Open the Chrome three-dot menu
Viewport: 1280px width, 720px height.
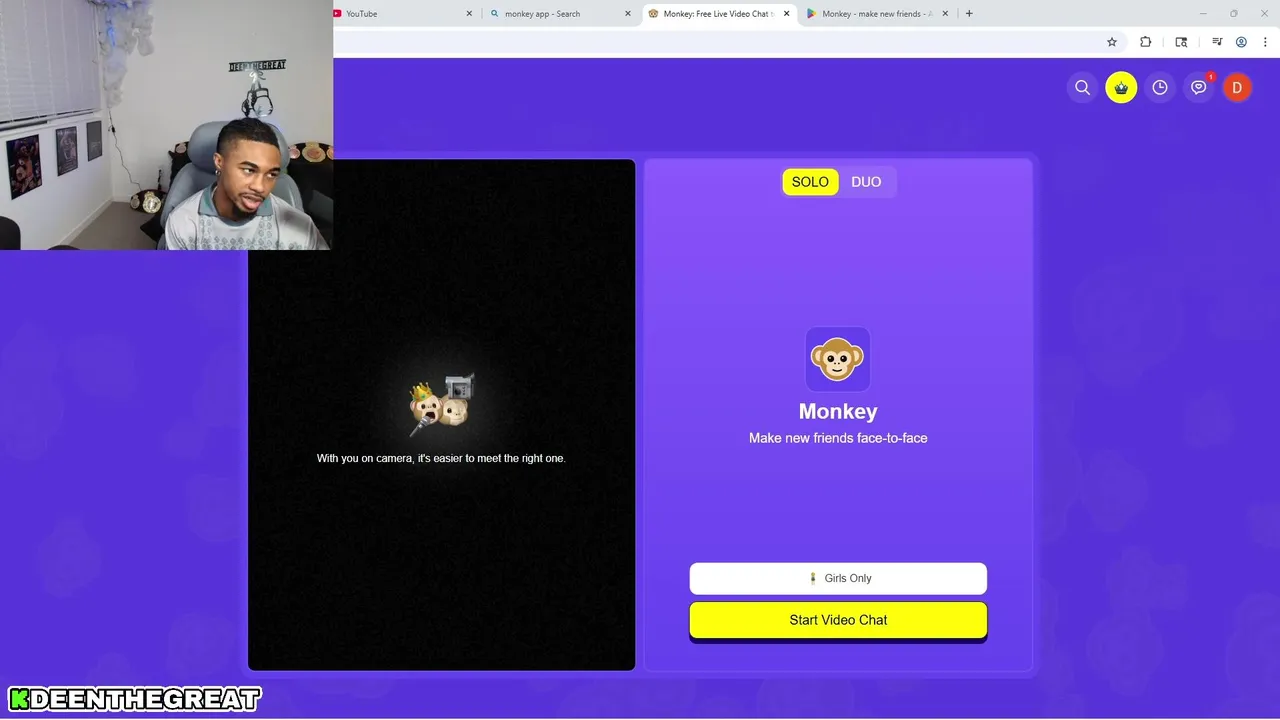point(1264,42)
